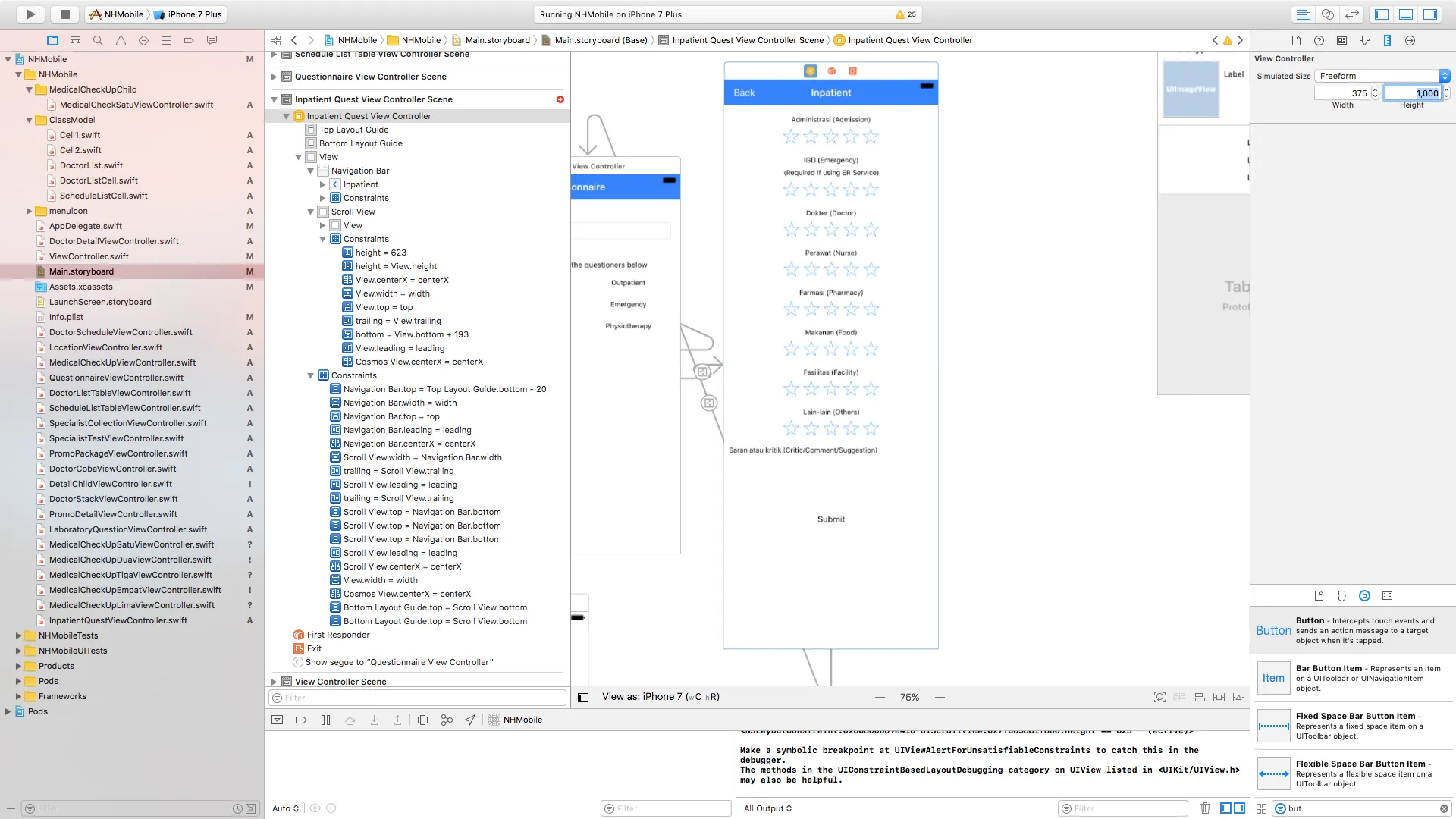
Task: Open the Find navigator magnifier tab
Action: click(98, 40)
